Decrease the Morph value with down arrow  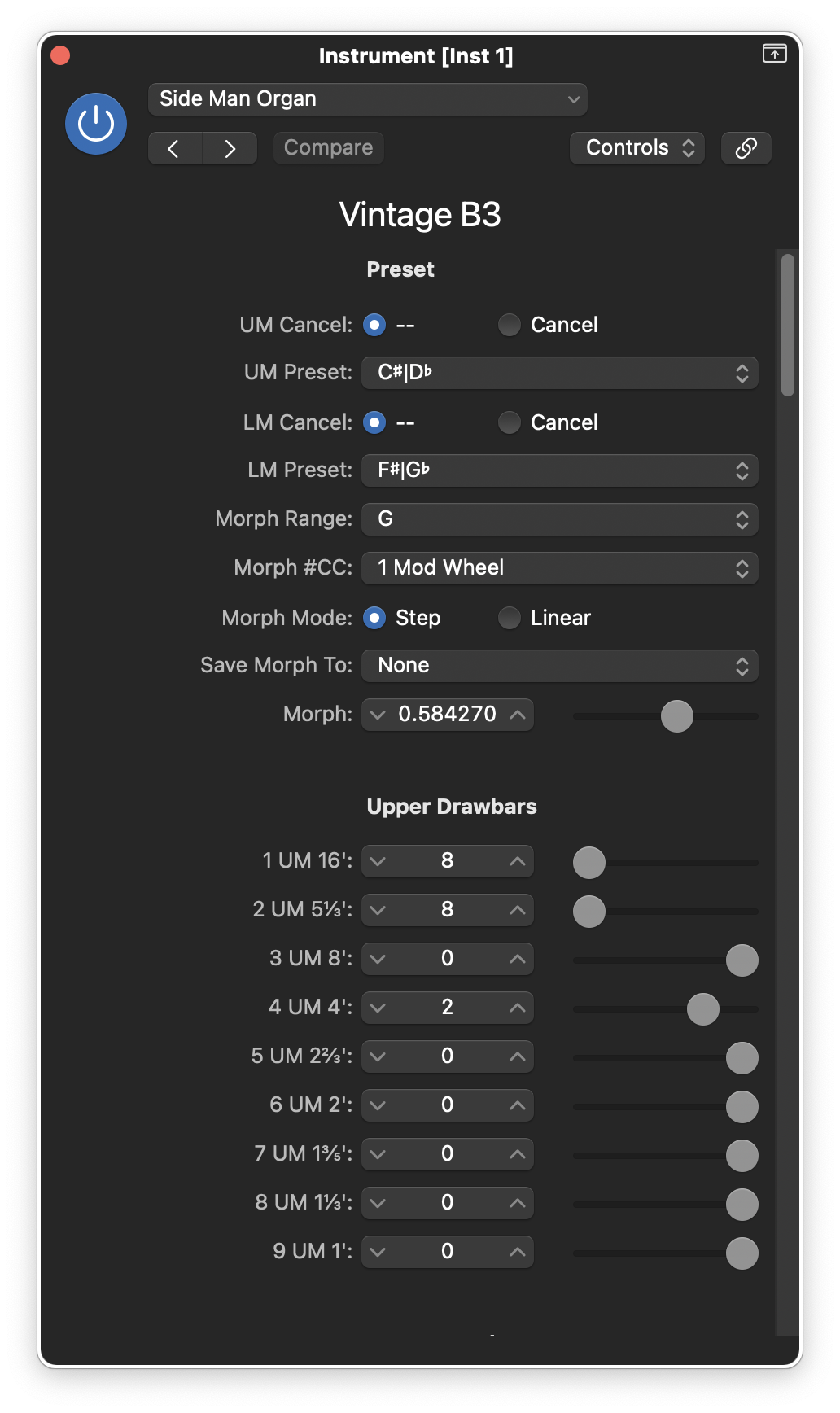[x=378, y=715]
